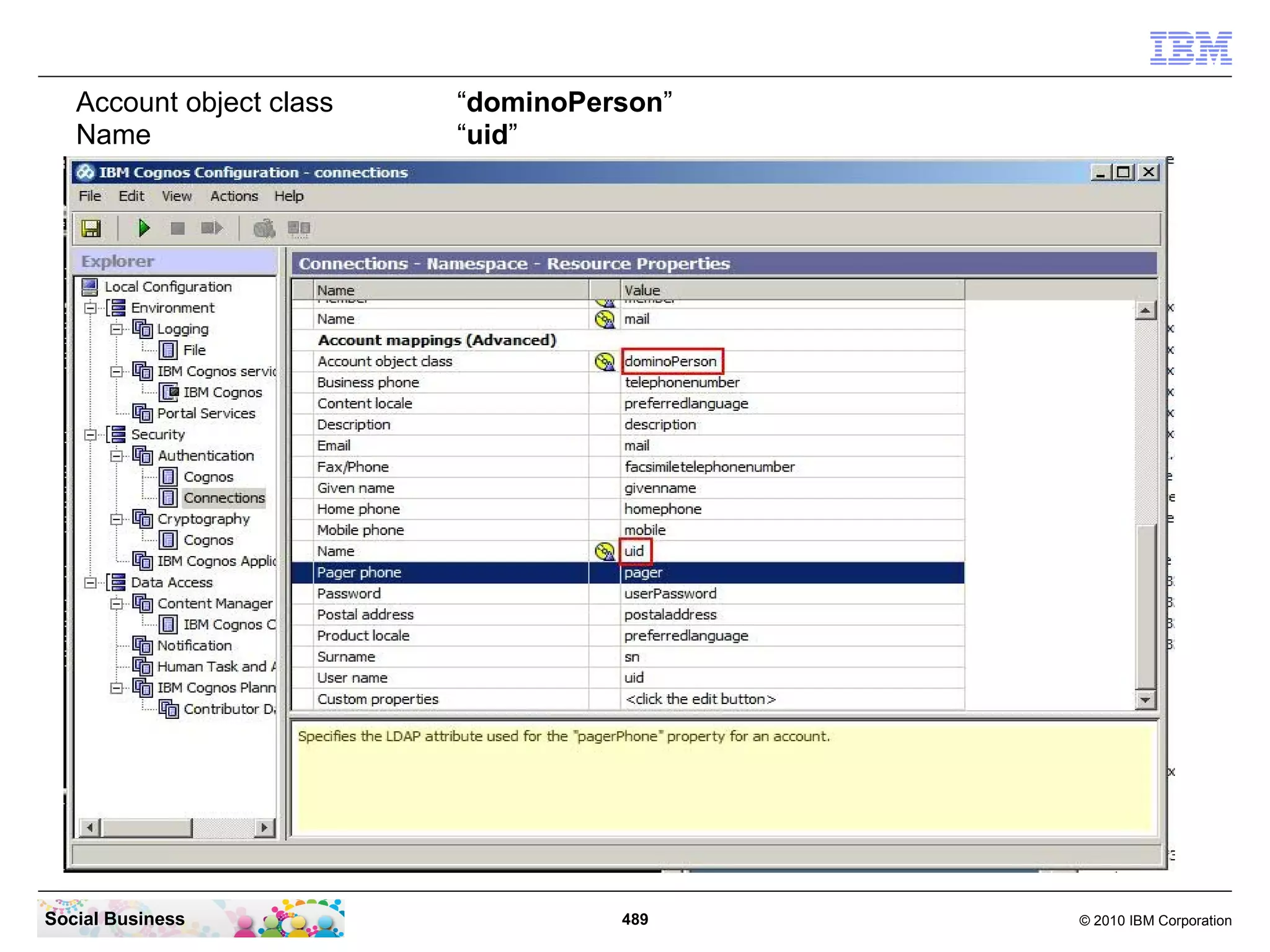Click the Portal Services node icon
Image resolution: width=1270 pixels, height=952 pixels.
pyautogui.click(x=143, y=413)
